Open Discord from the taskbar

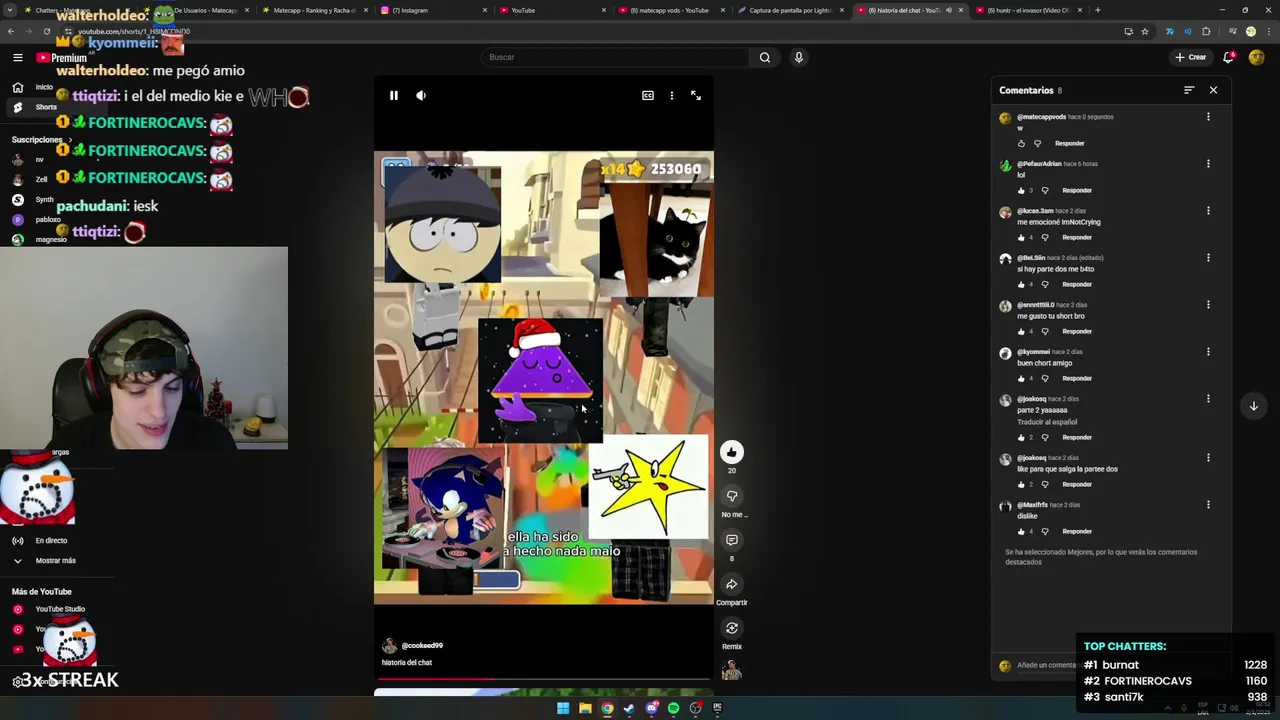(651, 708)
